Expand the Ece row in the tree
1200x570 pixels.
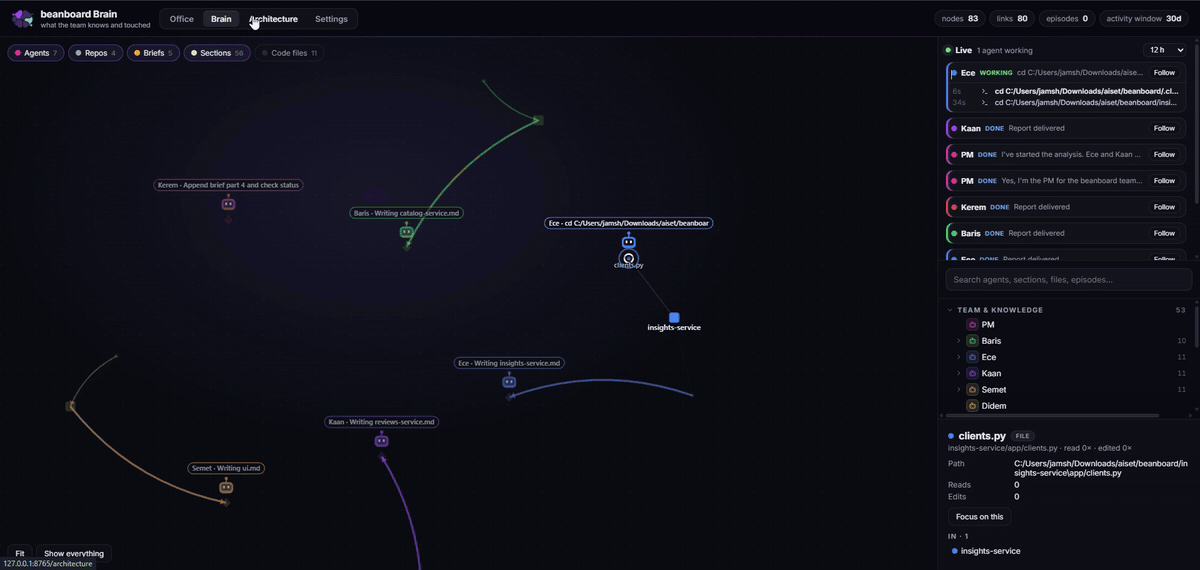(x=959, y=357)
